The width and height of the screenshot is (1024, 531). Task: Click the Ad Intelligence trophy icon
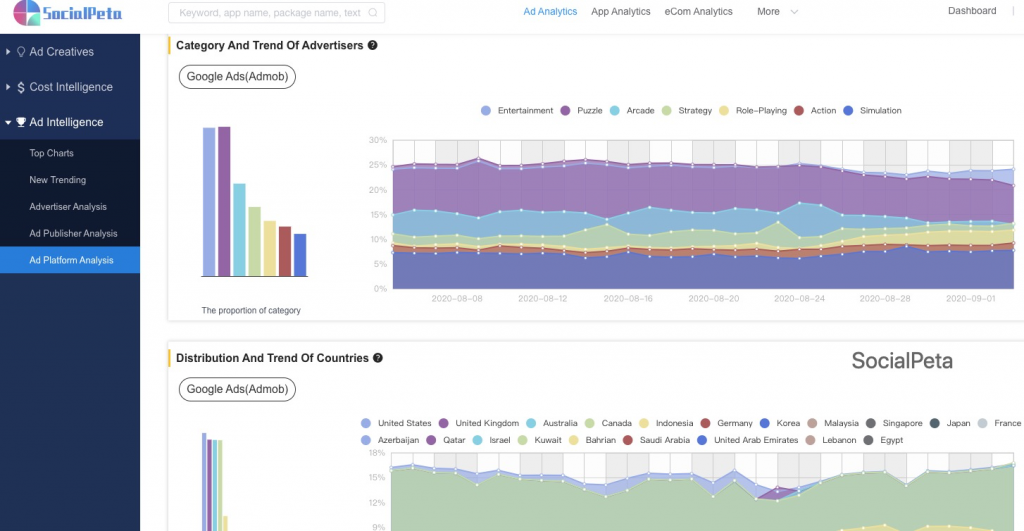pos(21,122)
